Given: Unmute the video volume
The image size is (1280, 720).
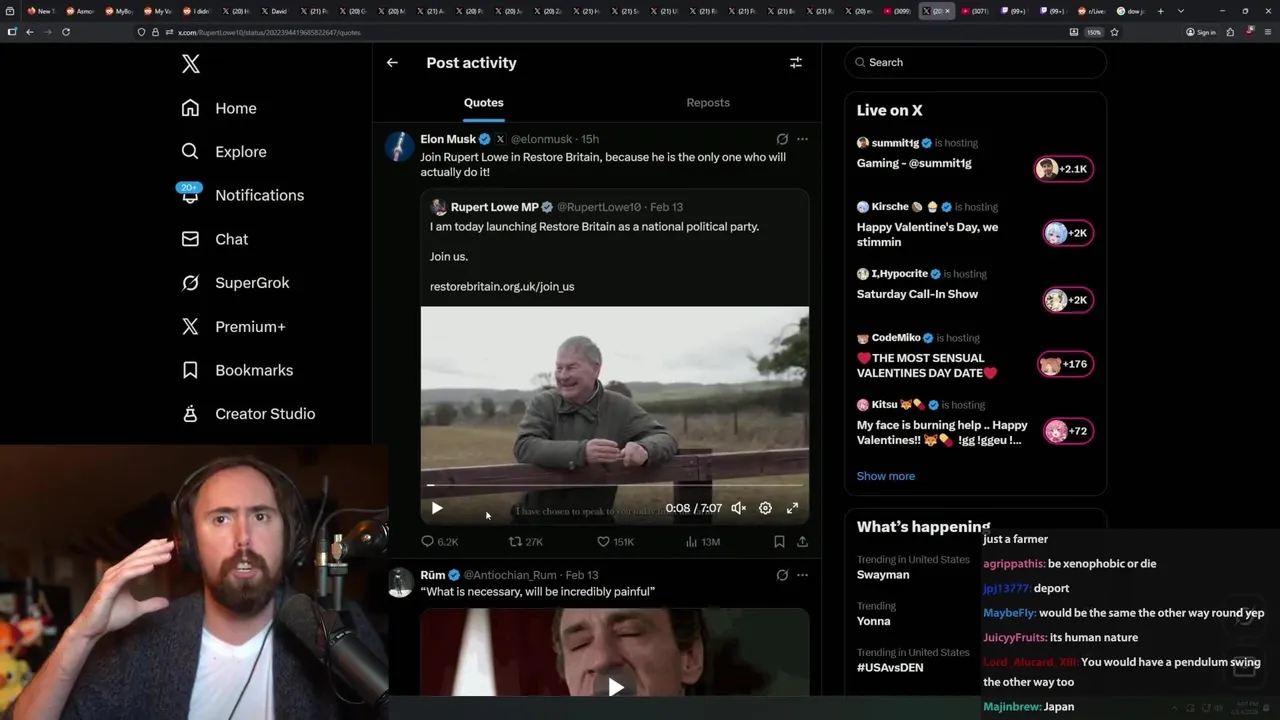Looking at the screenshot, I should click(738, 508).
